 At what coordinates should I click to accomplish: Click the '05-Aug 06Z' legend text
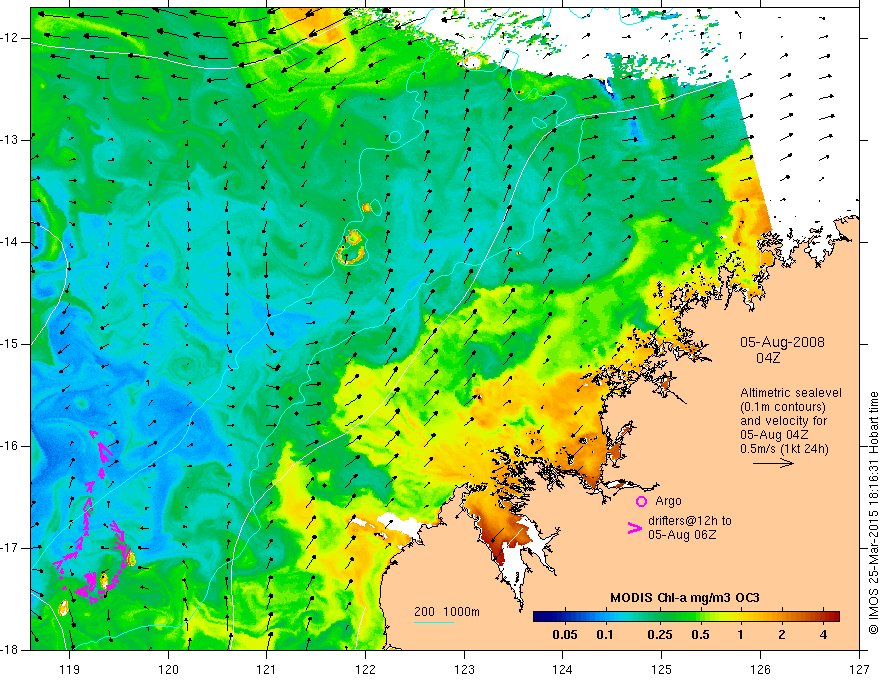click(682, 535)
